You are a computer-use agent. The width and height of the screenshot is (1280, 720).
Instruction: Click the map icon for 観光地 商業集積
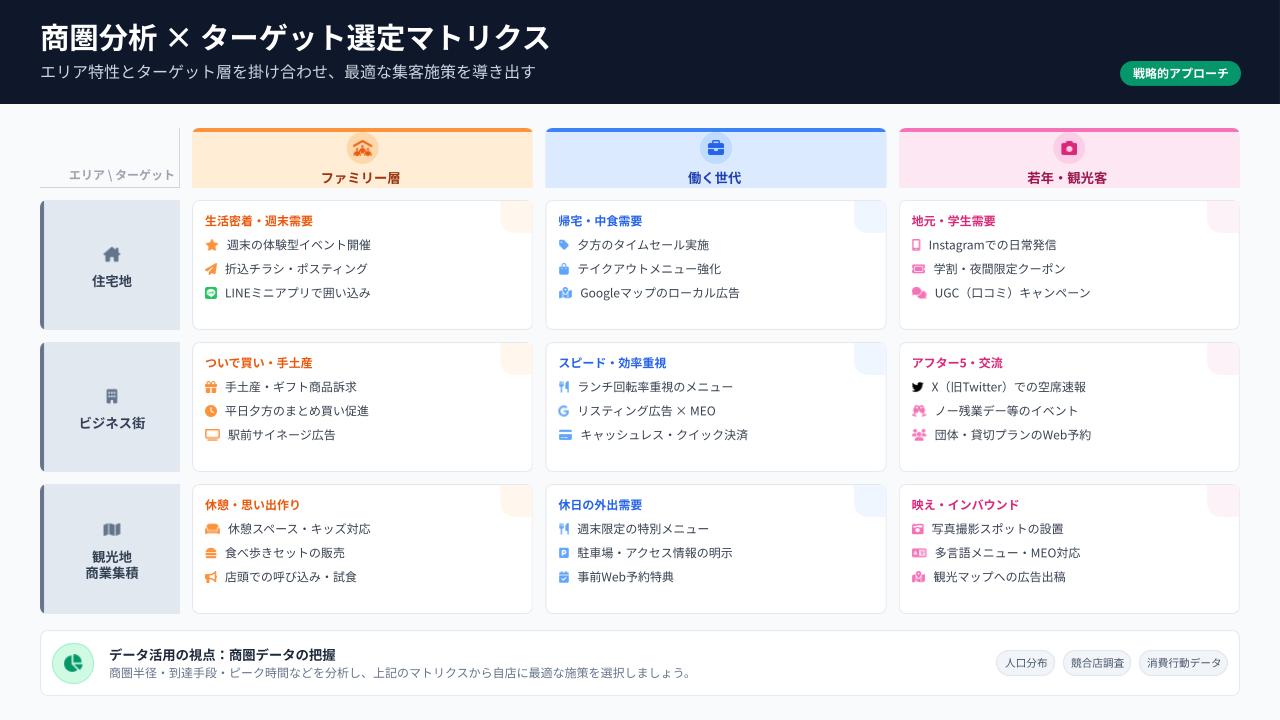click(112, 530)
